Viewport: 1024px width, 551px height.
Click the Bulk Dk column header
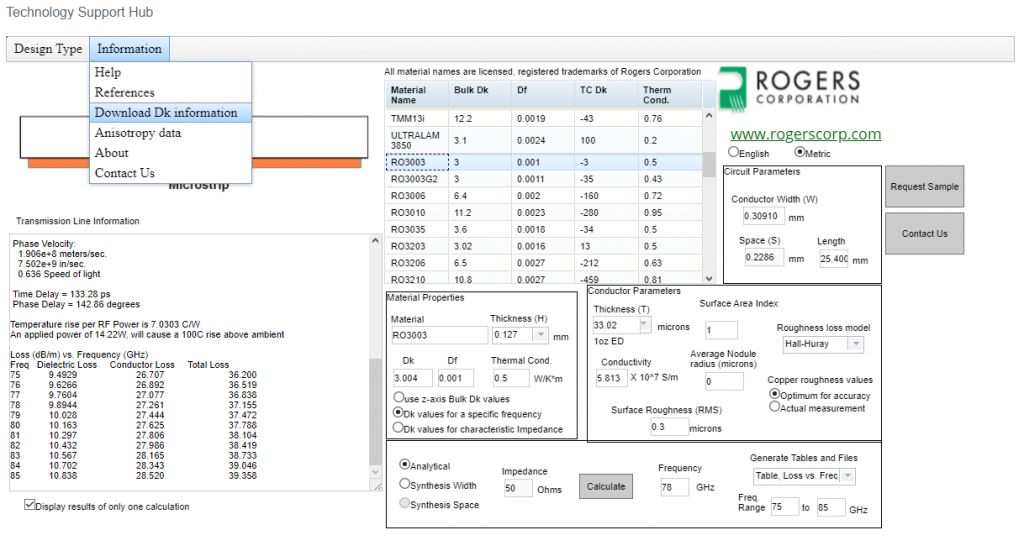pos(479,95)
